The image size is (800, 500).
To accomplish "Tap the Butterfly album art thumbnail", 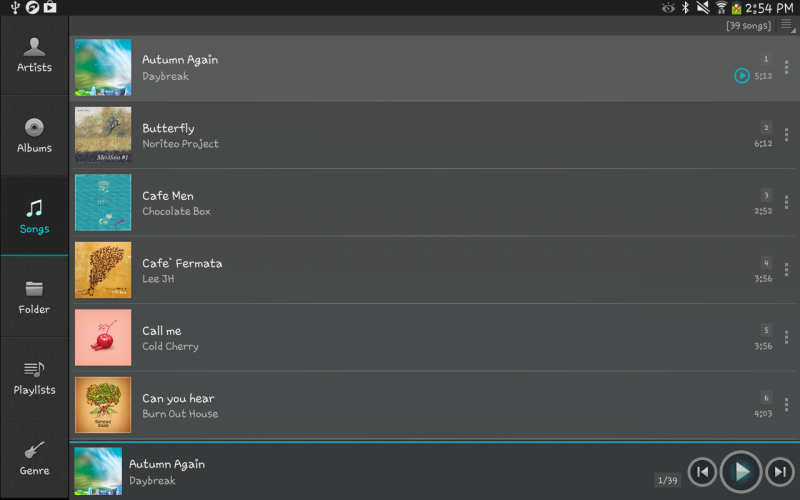I will click(x=103, y=135).
